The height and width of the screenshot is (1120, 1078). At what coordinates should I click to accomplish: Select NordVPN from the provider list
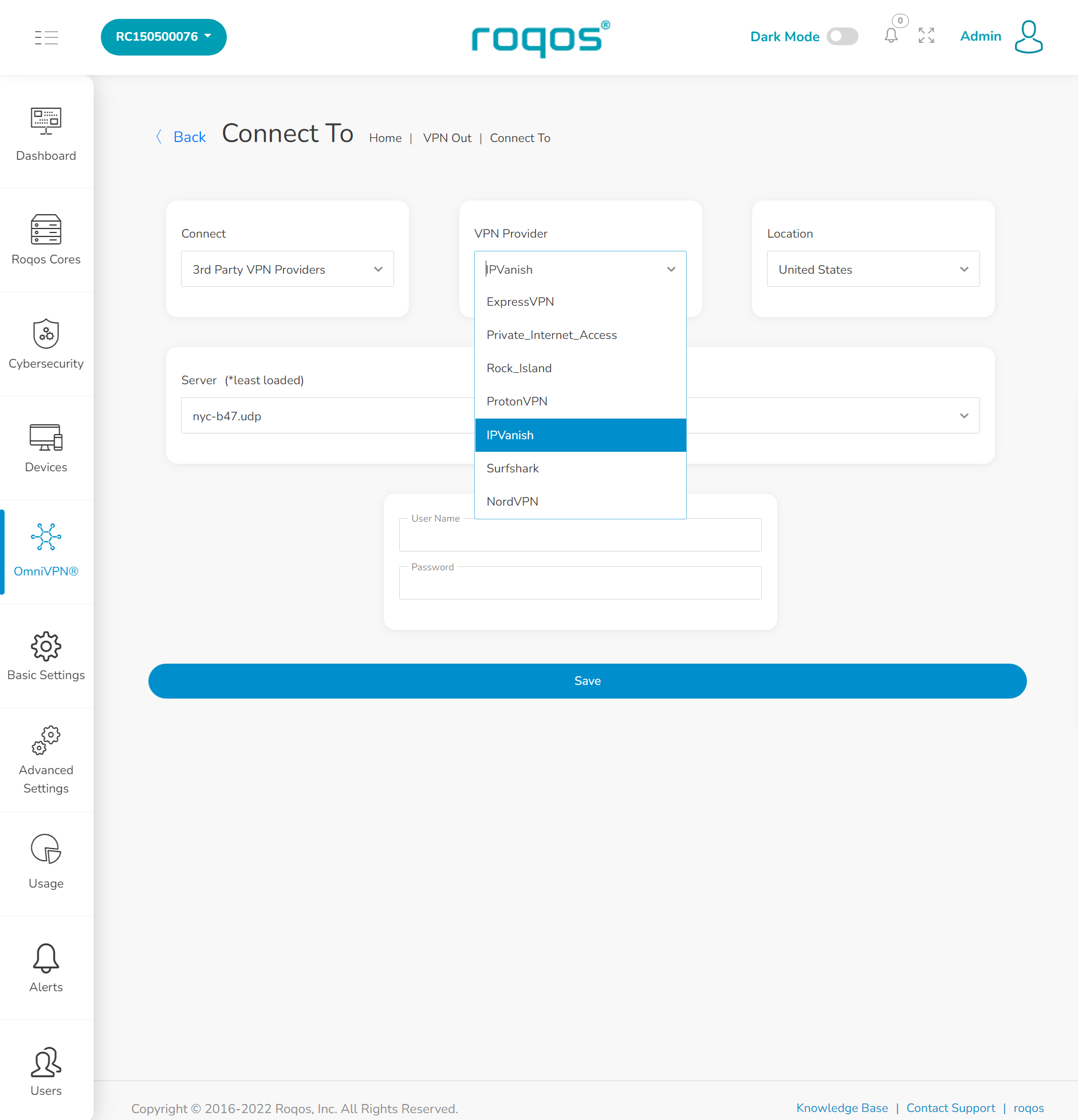click(580, 502)
